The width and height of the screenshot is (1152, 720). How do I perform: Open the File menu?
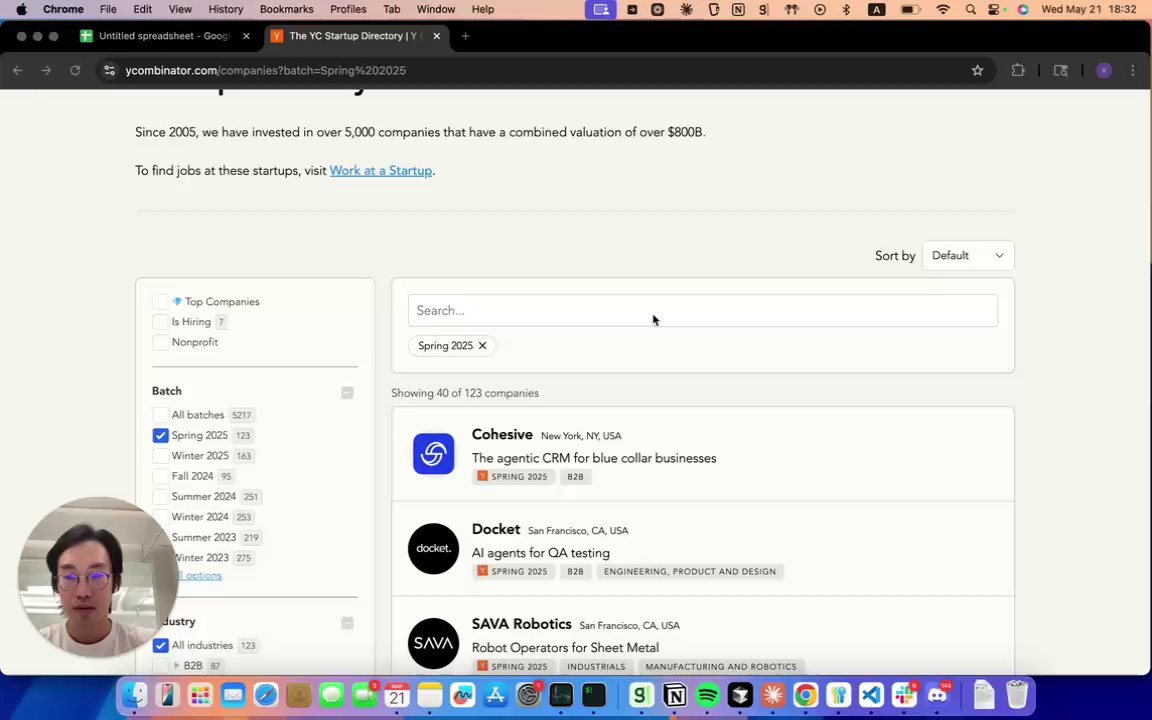point(108,10)
